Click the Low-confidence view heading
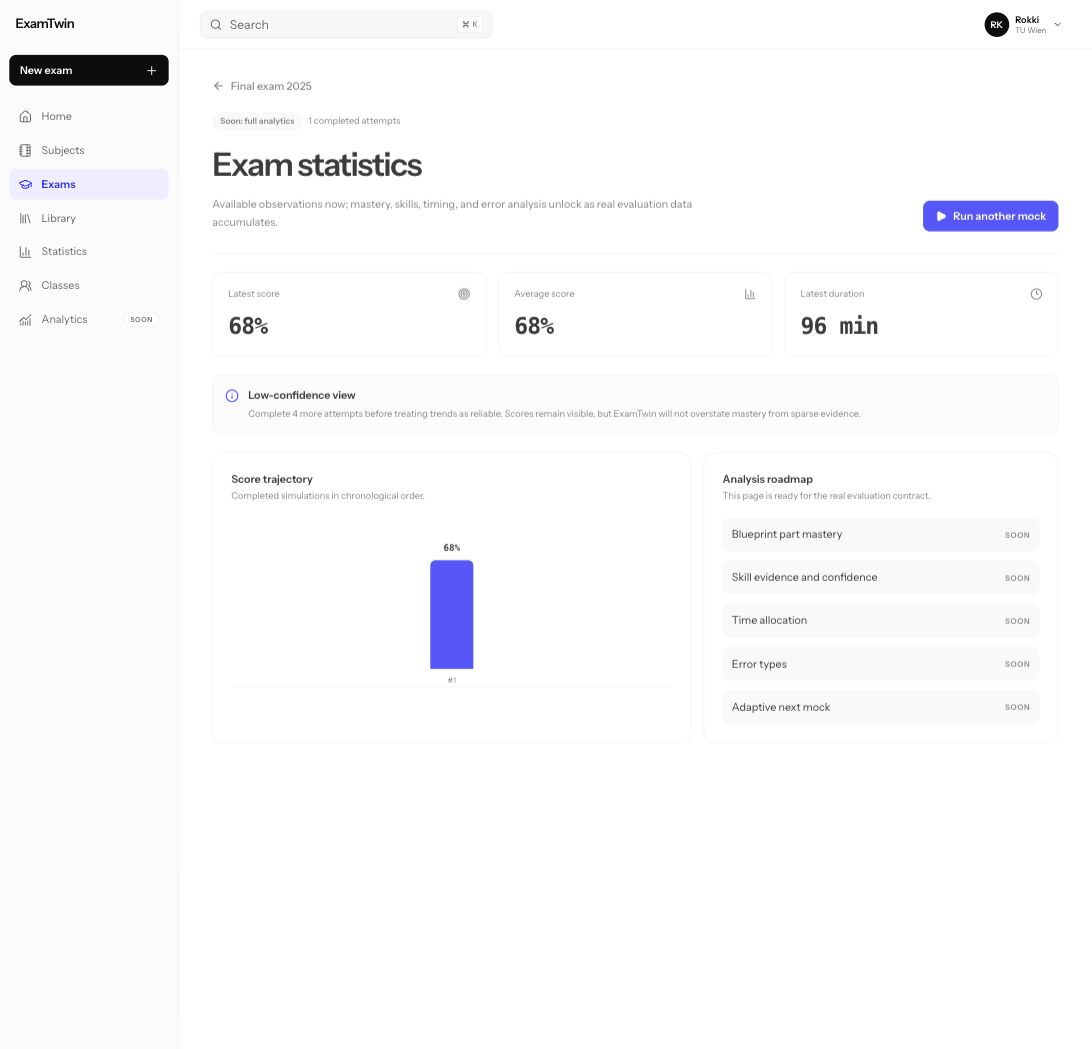This screenshot has width=1092, height=1049. (x=302, y=395)
